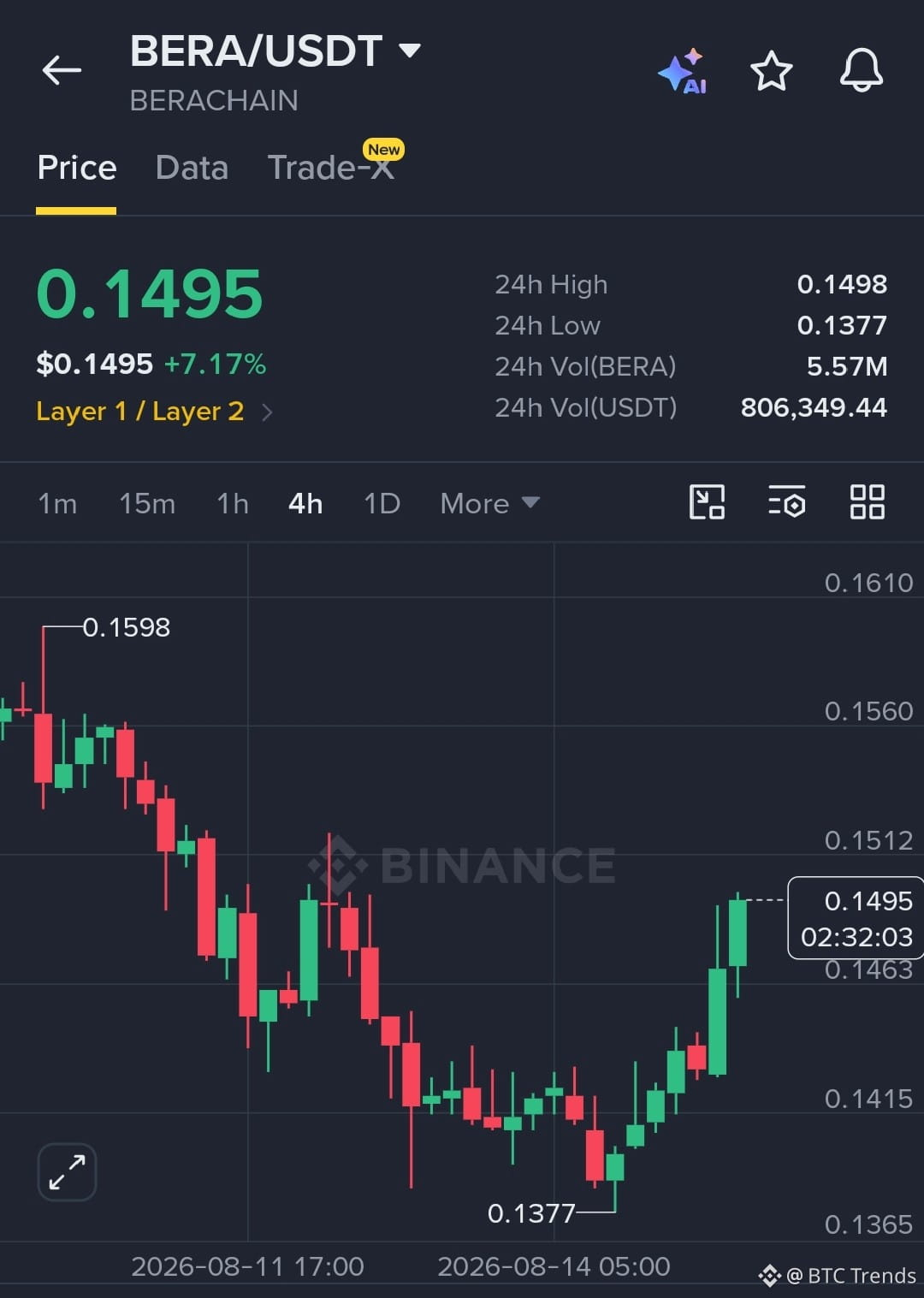Tap the $0.1495 USD price
The width and height of the screenshot is (924, 1298).
94,365
